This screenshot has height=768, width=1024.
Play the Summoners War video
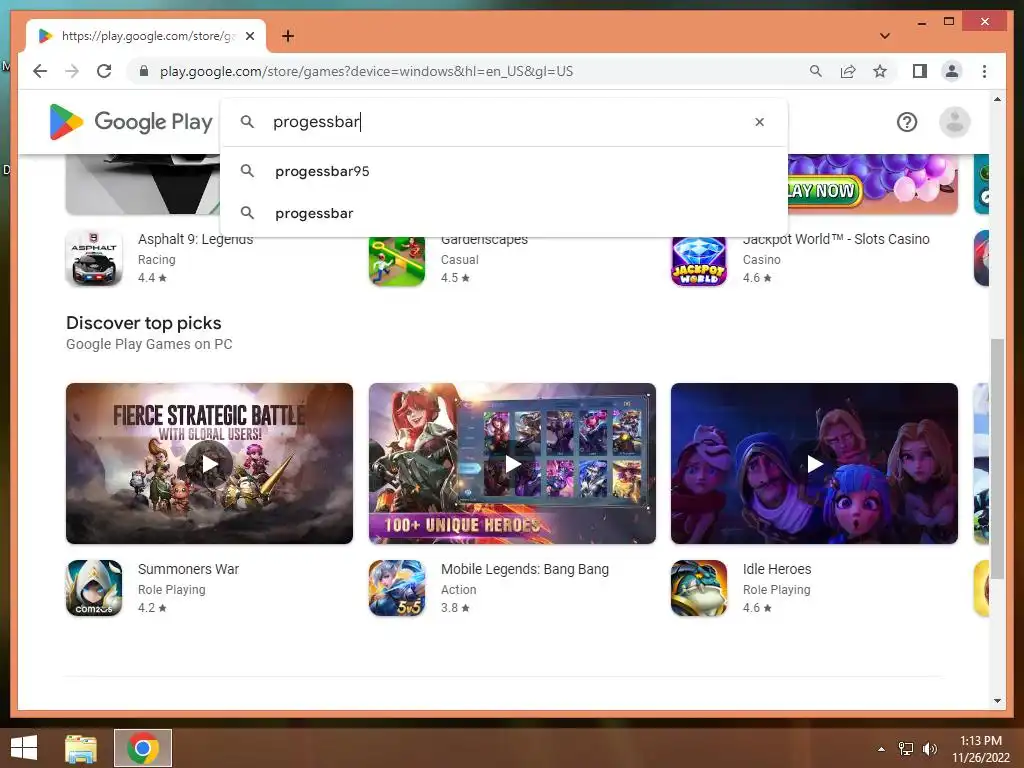tap(210, 464)
